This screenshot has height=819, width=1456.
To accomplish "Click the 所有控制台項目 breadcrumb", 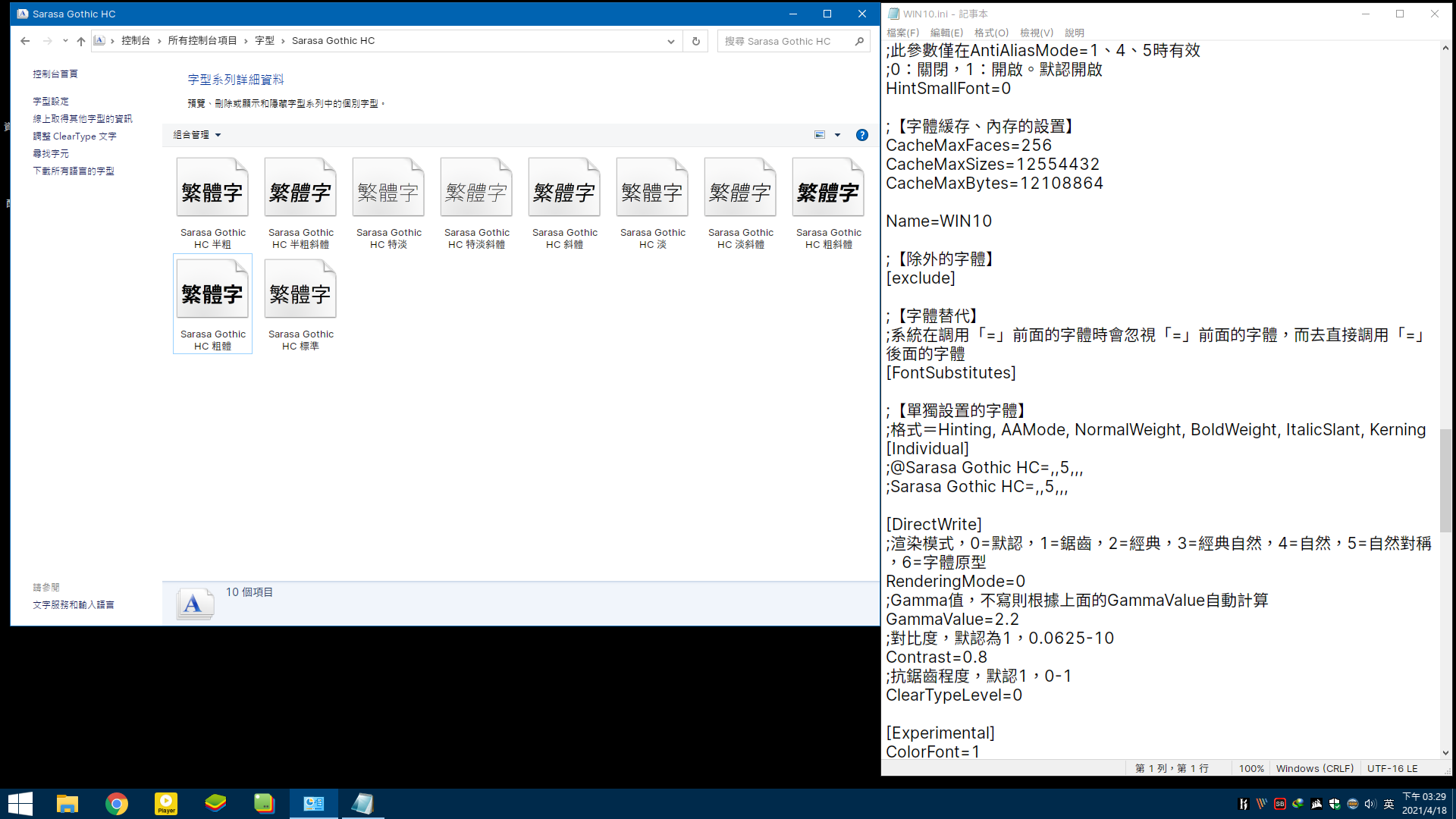I will click(x=202, y=41).
